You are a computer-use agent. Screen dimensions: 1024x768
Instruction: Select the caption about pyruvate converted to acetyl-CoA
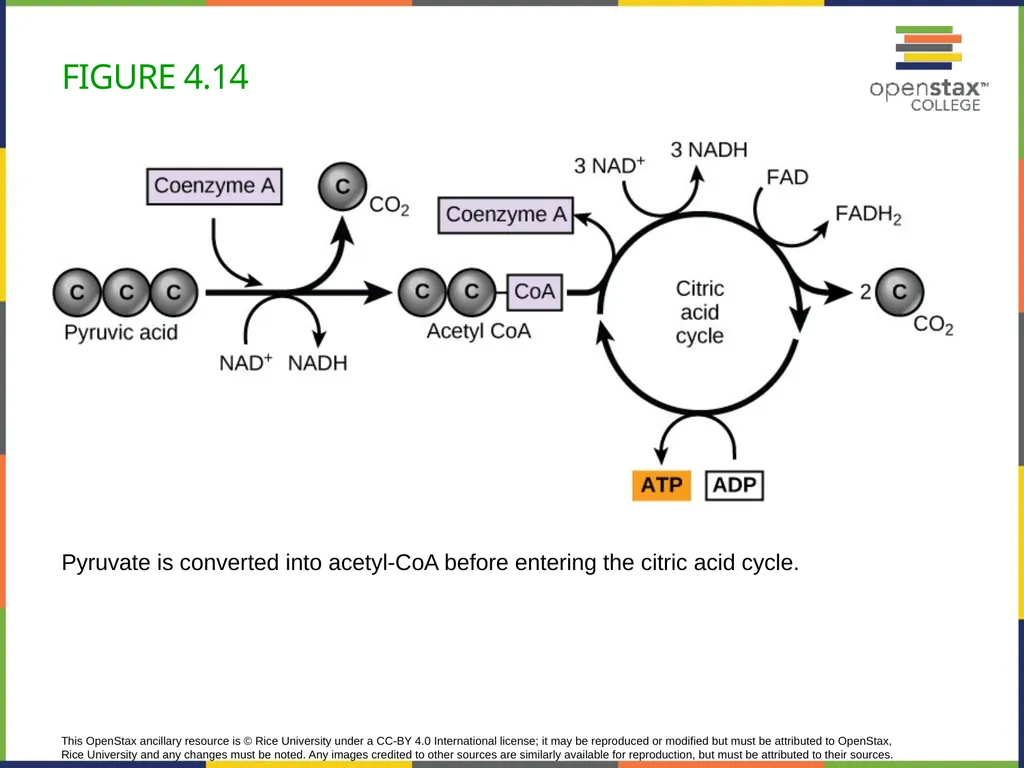pyautogui.click(x=430, y=562)
